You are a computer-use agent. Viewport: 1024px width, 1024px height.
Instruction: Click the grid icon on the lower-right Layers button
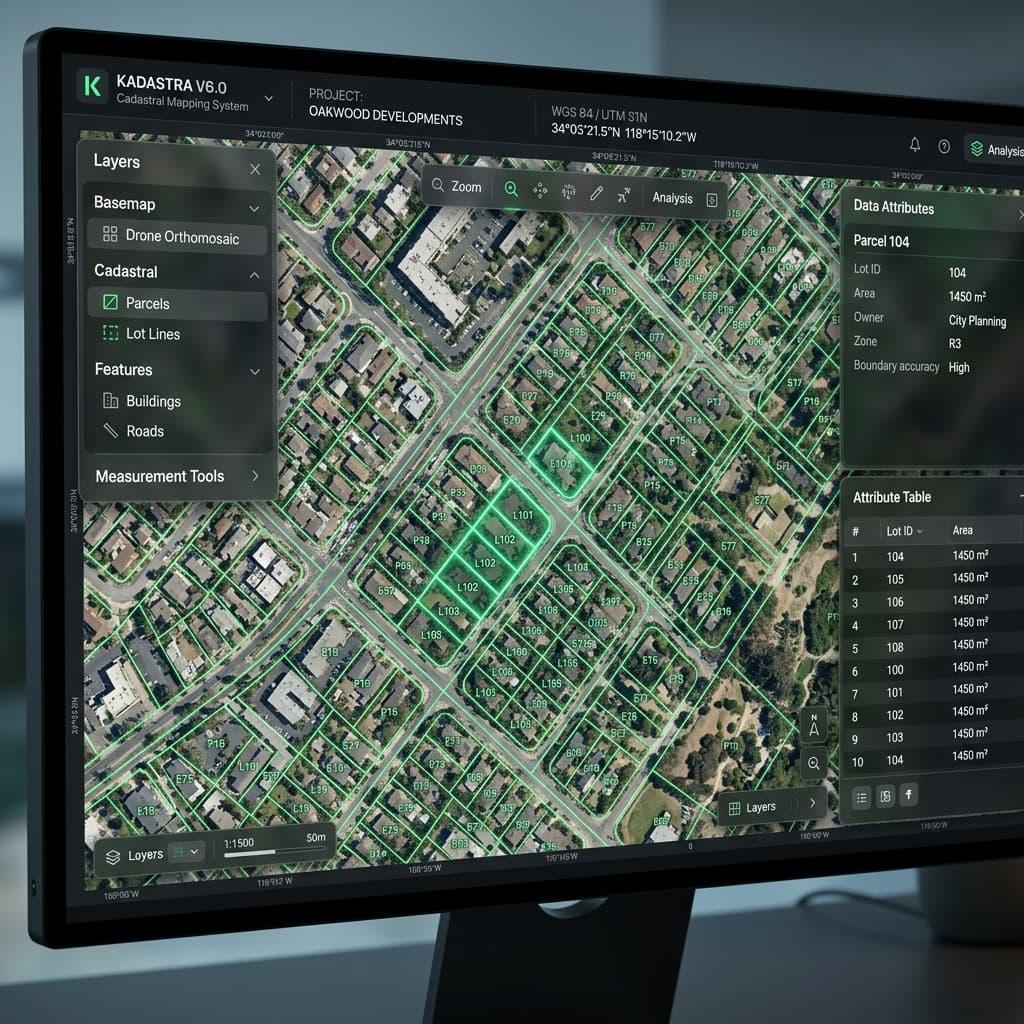734,808
